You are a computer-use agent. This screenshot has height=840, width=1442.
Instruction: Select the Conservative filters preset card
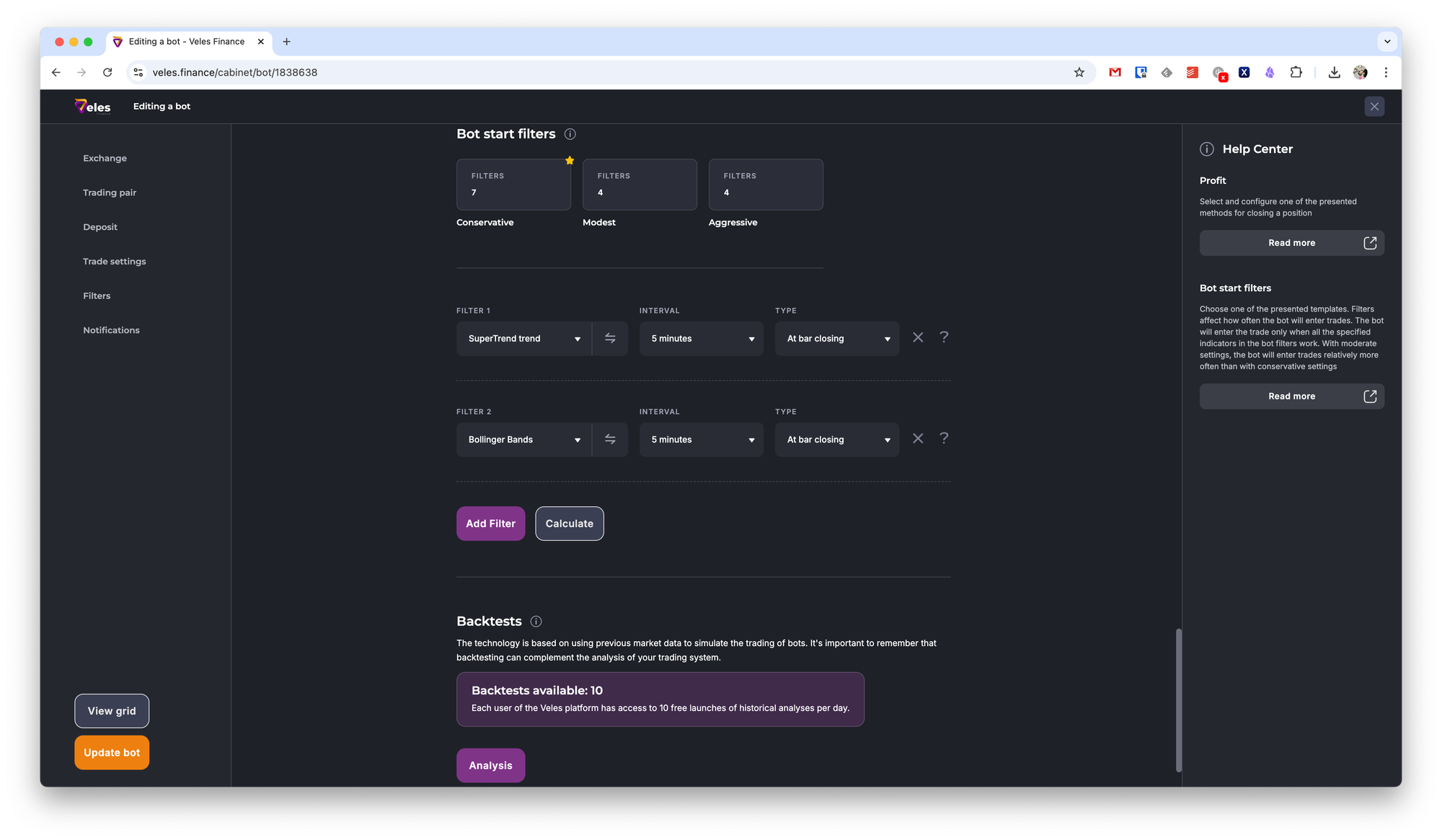pos(513,185)
